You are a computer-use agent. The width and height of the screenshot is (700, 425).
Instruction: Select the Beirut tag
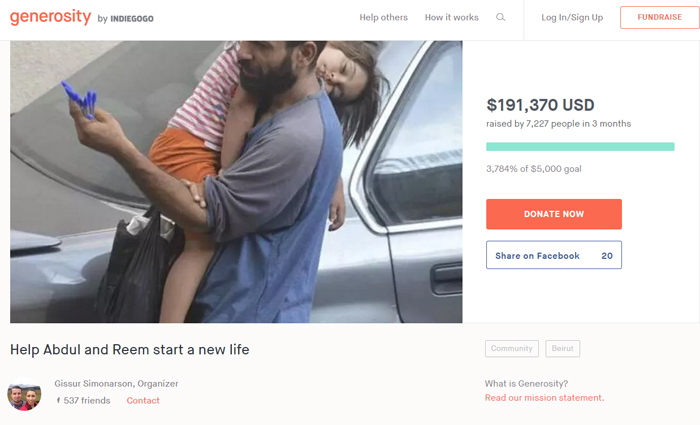click(x=563, y=349)
